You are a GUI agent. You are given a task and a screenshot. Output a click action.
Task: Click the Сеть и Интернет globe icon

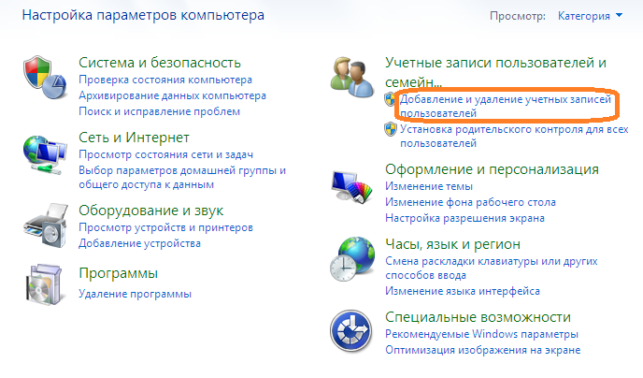click(45, 155)
